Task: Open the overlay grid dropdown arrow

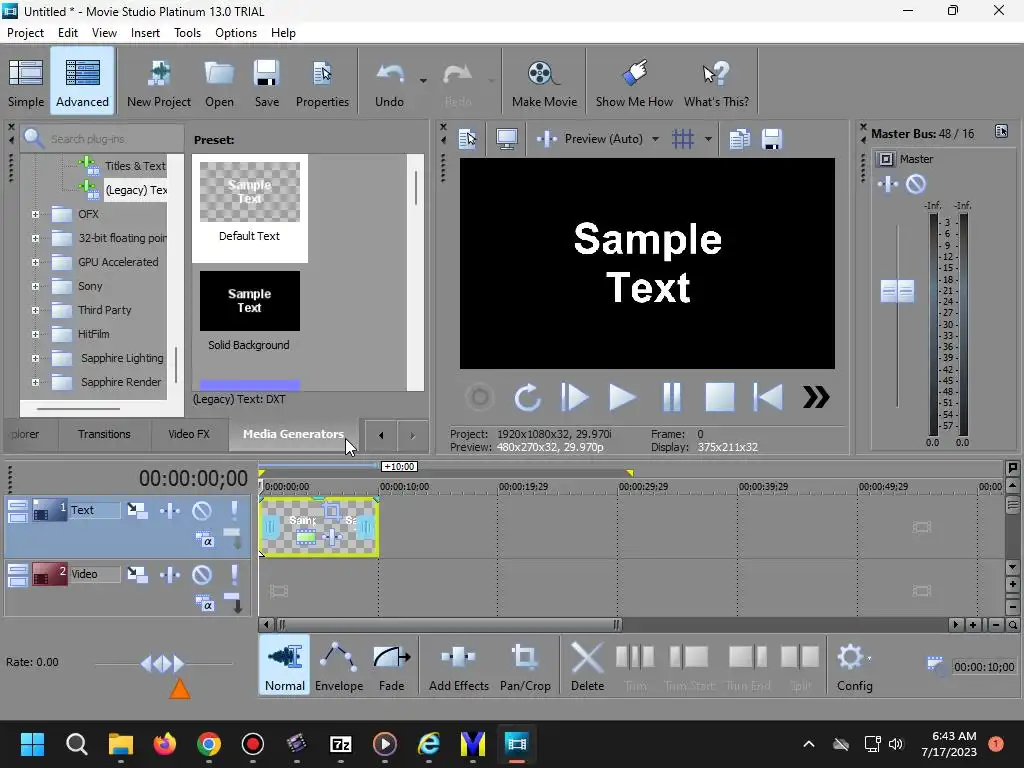Action: (x=708, y=139)
